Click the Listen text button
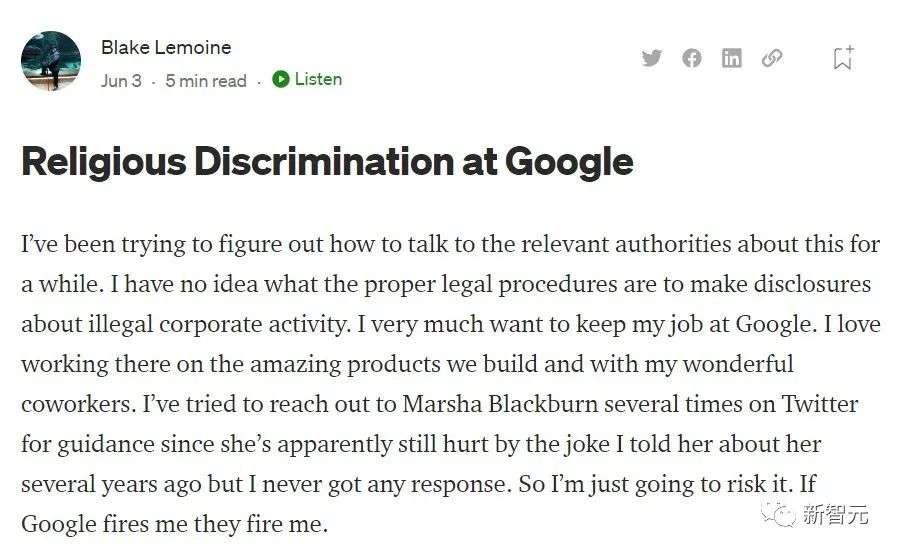Screen dimensions: 897x553 pos(318,79)
